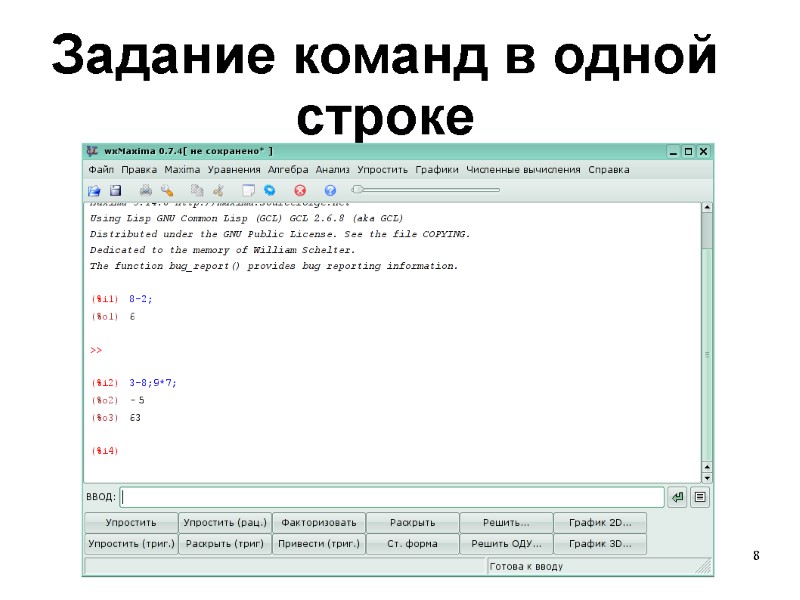
Task: Open the Уравнения menu
Action: 234,169
